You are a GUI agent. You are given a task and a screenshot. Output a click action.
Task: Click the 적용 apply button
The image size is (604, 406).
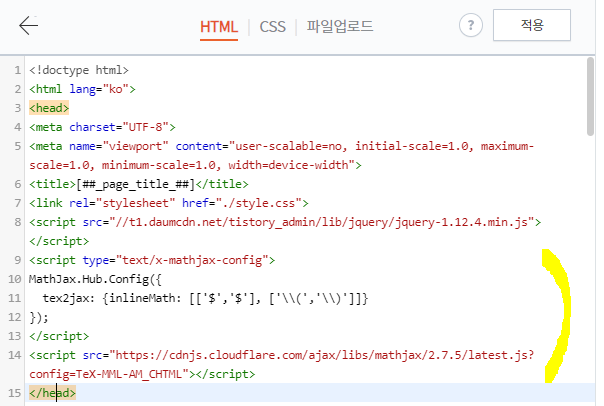point(532,25)
